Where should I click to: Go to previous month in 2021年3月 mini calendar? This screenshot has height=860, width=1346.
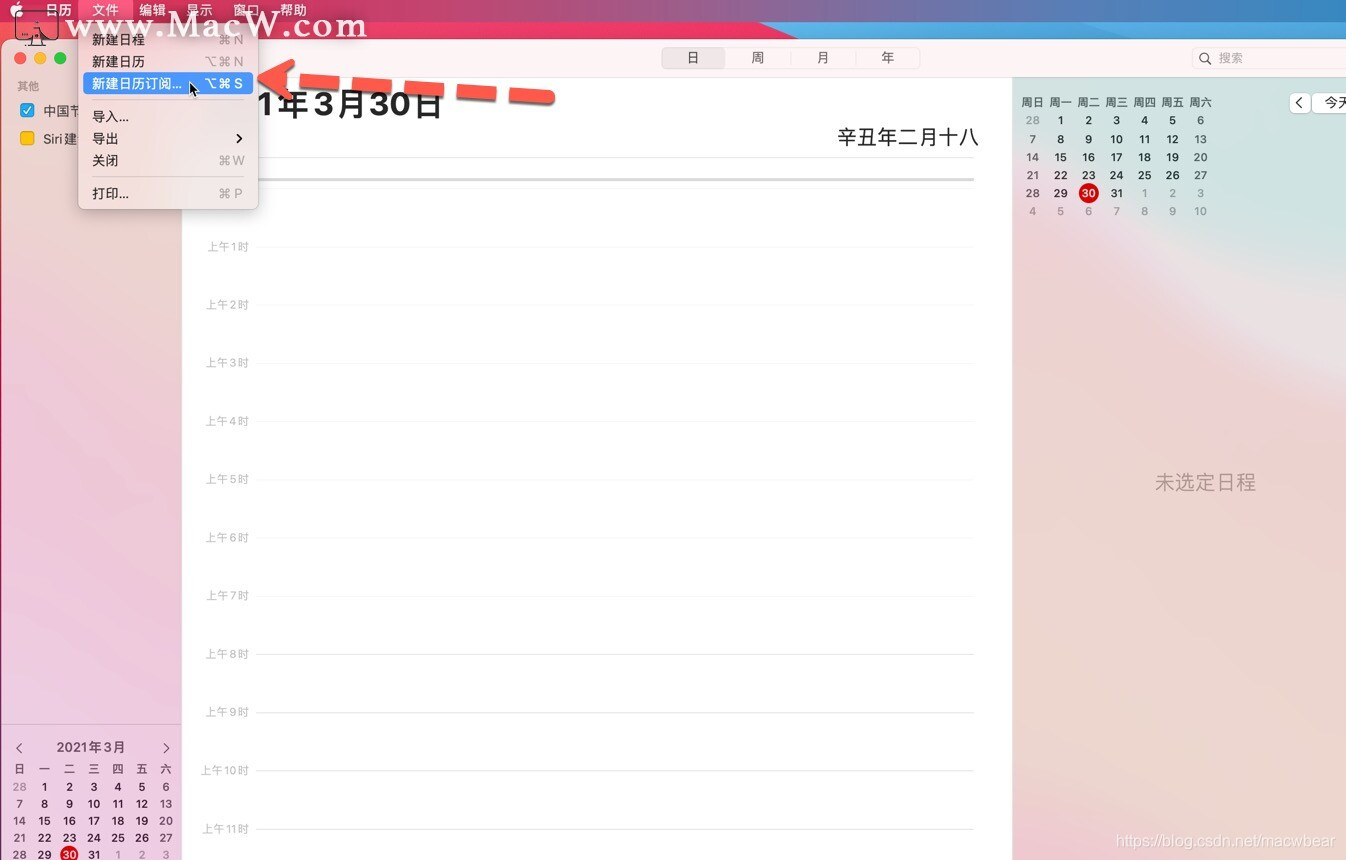point(19,748)
